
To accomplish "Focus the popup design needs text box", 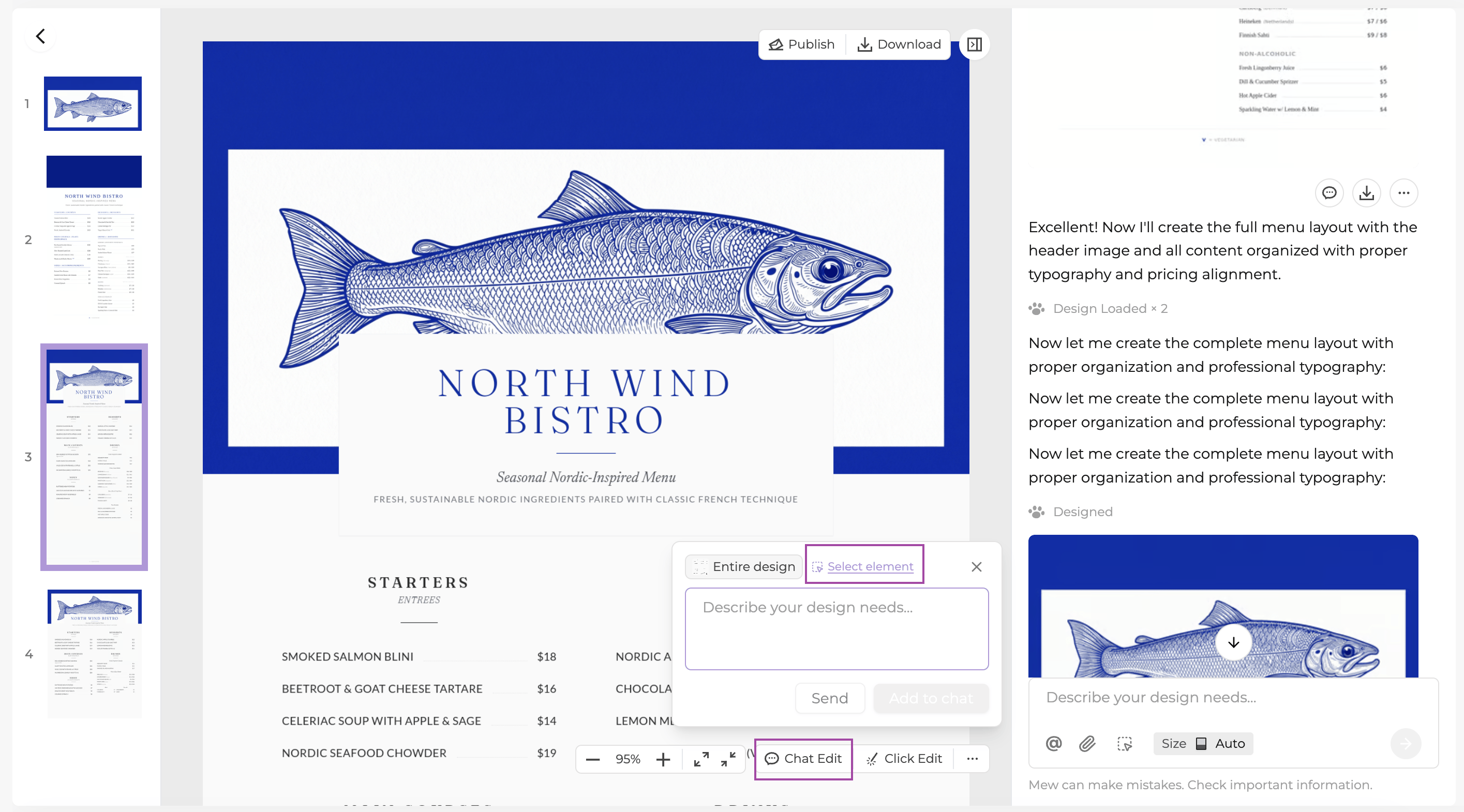I will [x=836, y=628].
